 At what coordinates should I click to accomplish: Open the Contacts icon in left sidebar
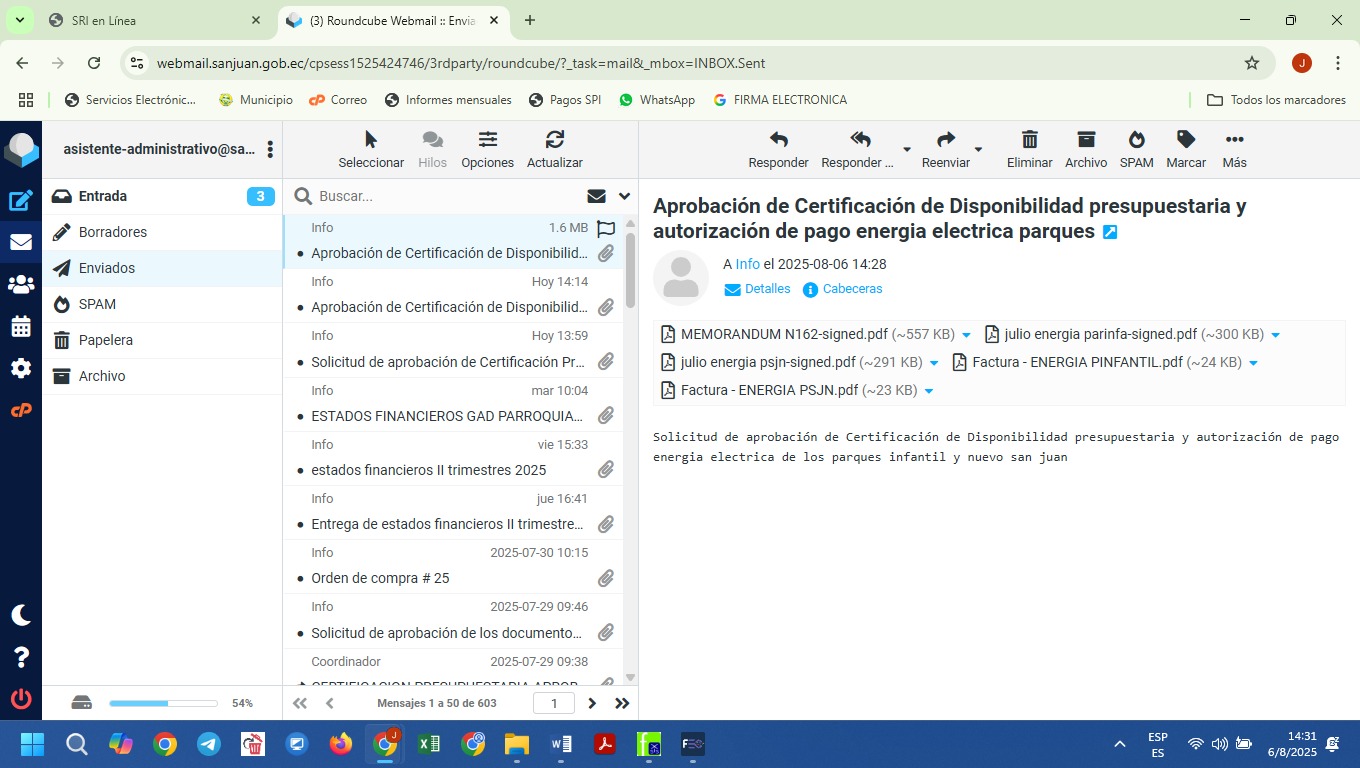[21, 285]
